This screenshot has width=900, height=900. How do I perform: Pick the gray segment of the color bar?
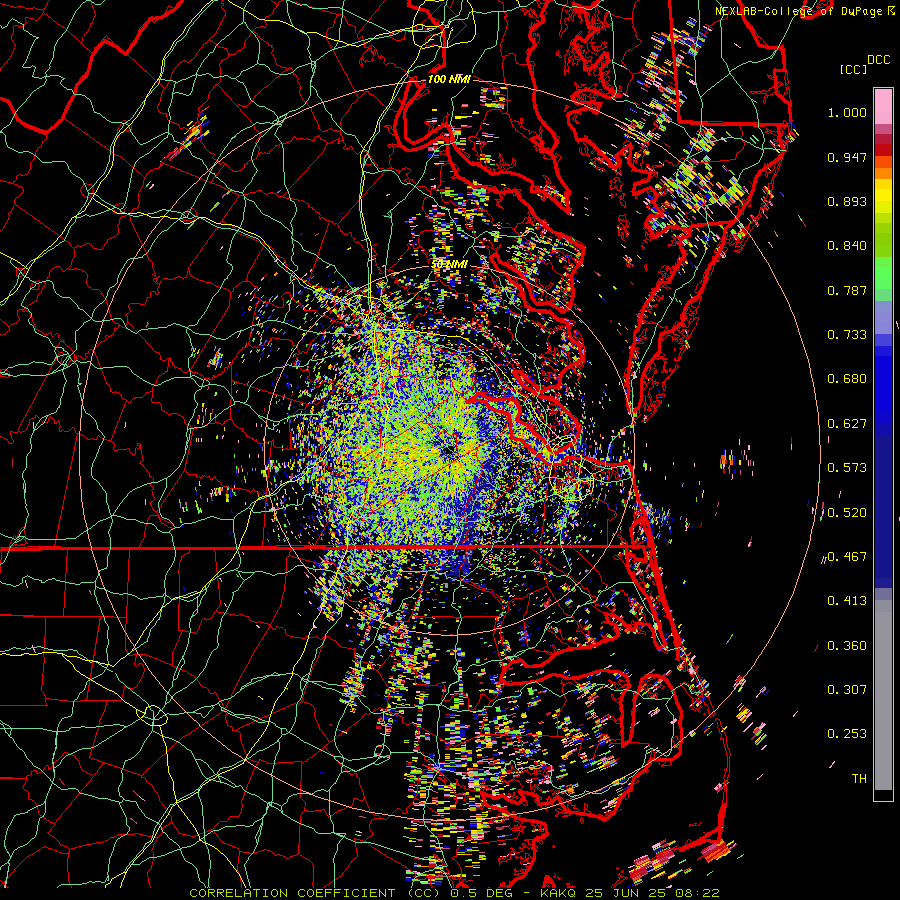pos(883,695)
